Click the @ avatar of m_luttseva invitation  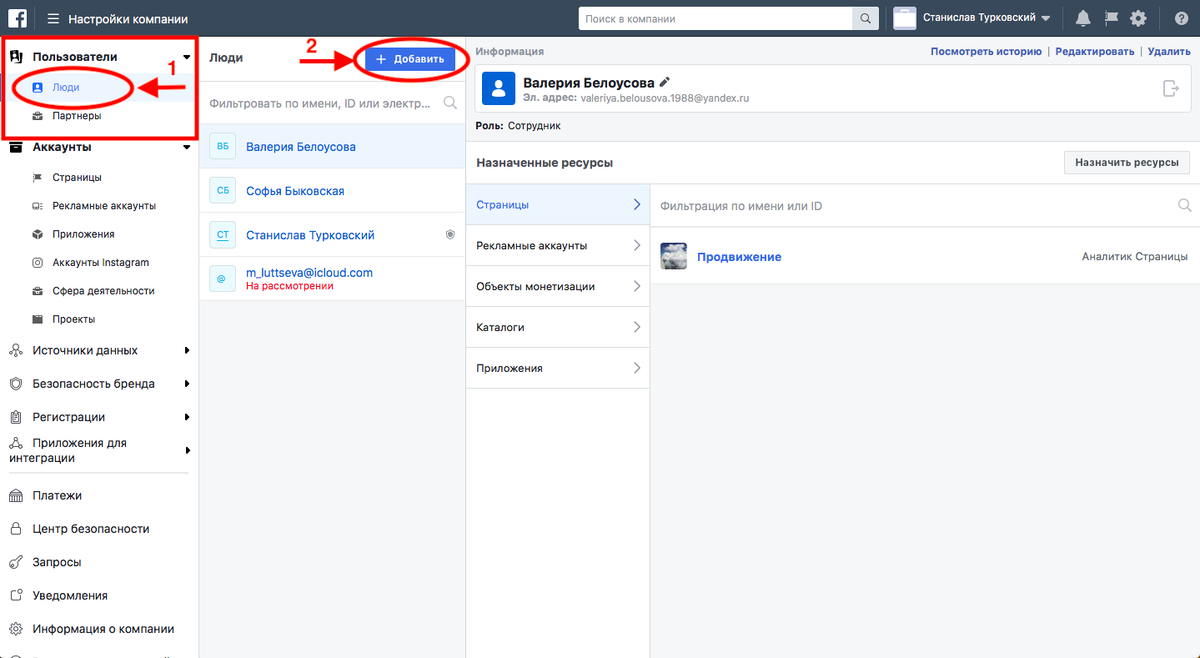pos(222,279)
